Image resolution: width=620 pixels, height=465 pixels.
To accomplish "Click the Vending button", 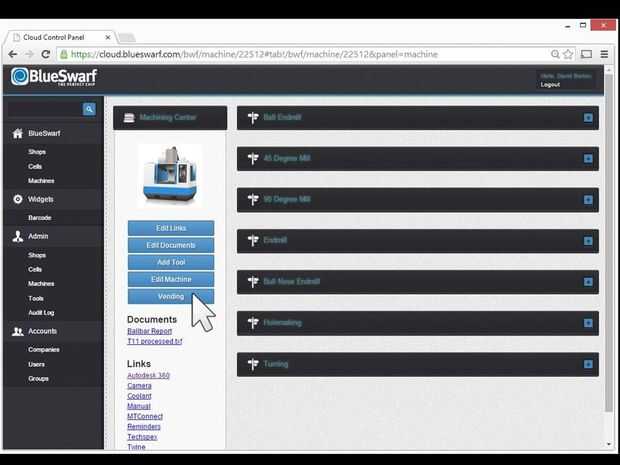I will click(x=171, y=297).
